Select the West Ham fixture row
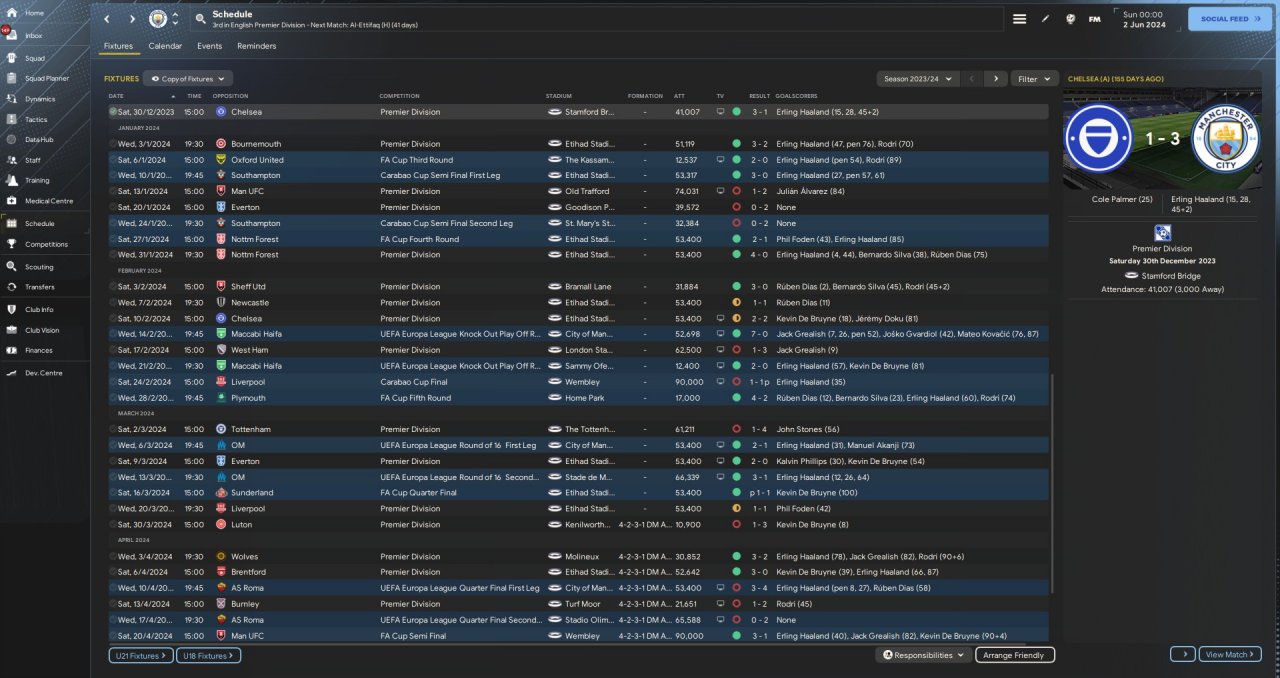 coord(578,350)
